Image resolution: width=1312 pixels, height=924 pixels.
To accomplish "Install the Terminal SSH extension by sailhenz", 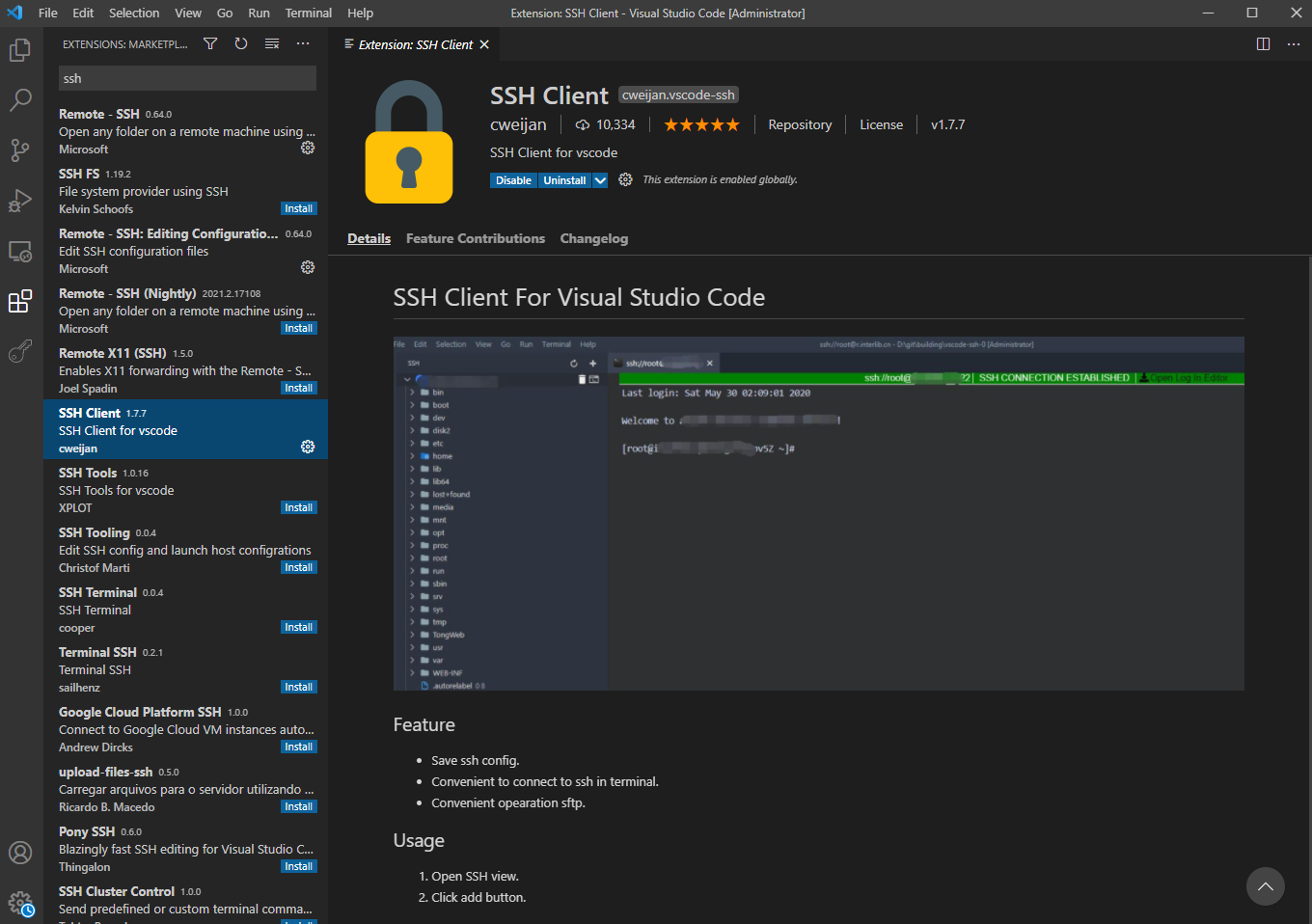I will tap(299, 687).
